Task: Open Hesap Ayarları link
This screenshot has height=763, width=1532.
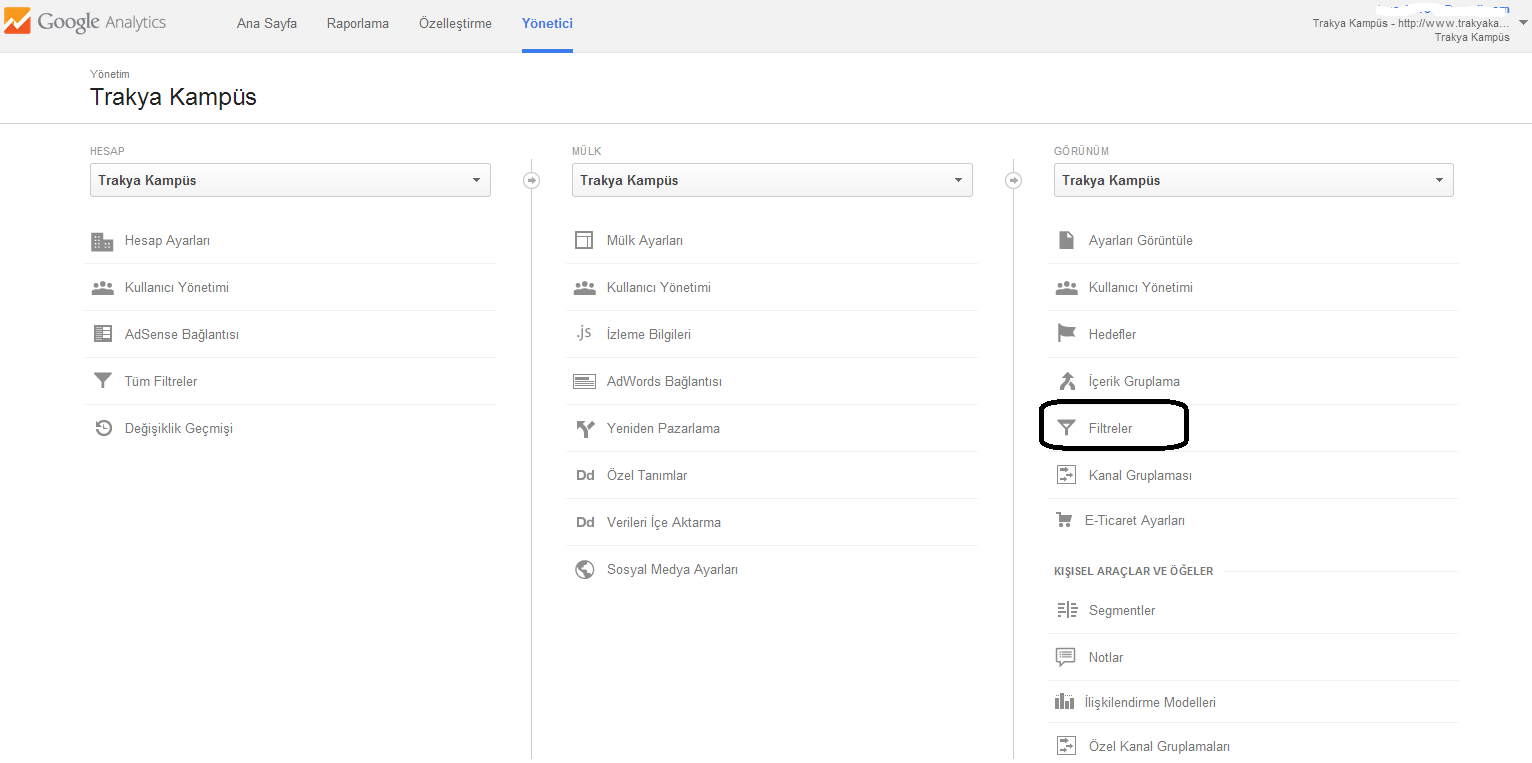Action: (x=167, y=241)
